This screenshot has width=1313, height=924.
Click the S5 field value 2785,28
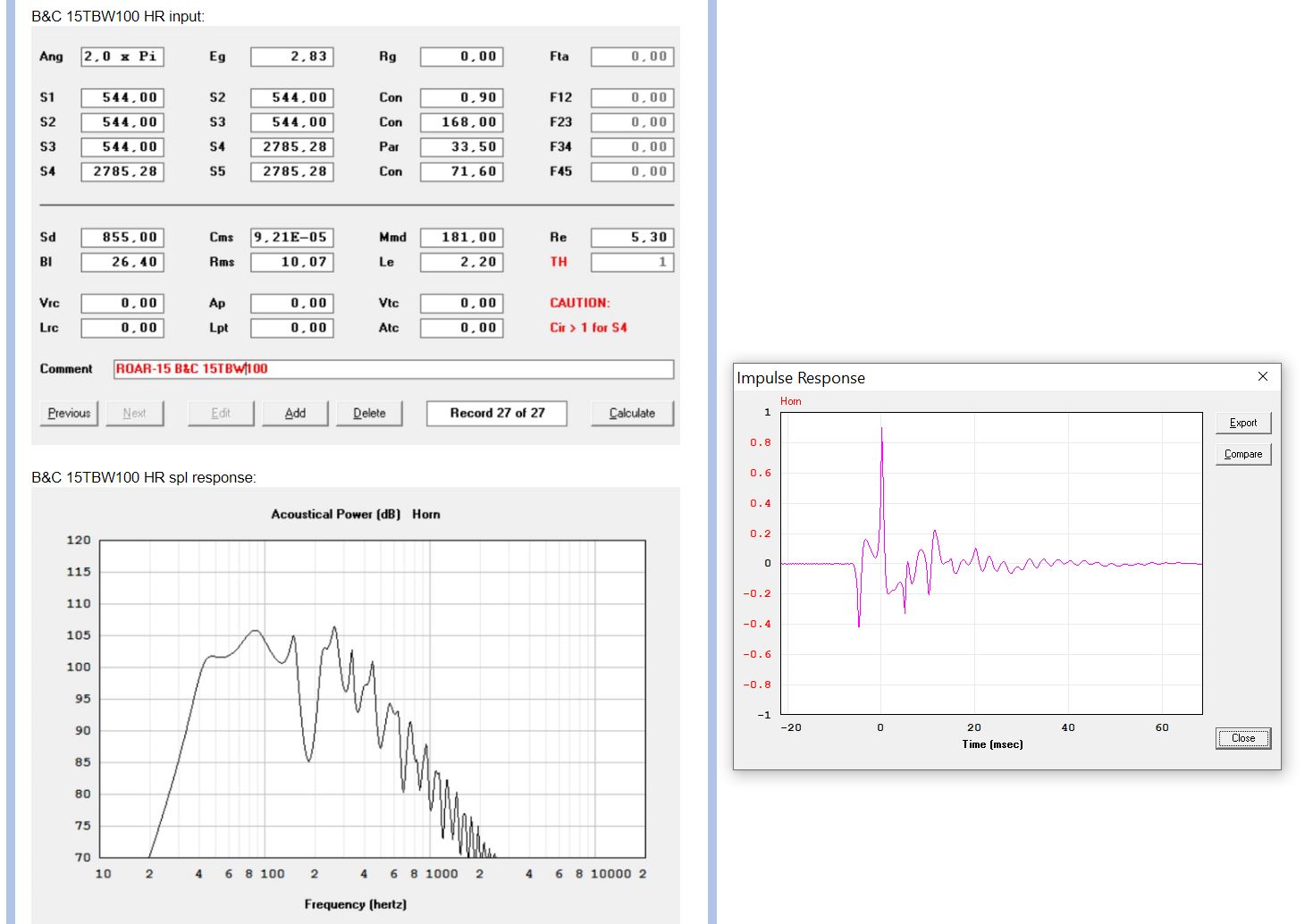291,172
